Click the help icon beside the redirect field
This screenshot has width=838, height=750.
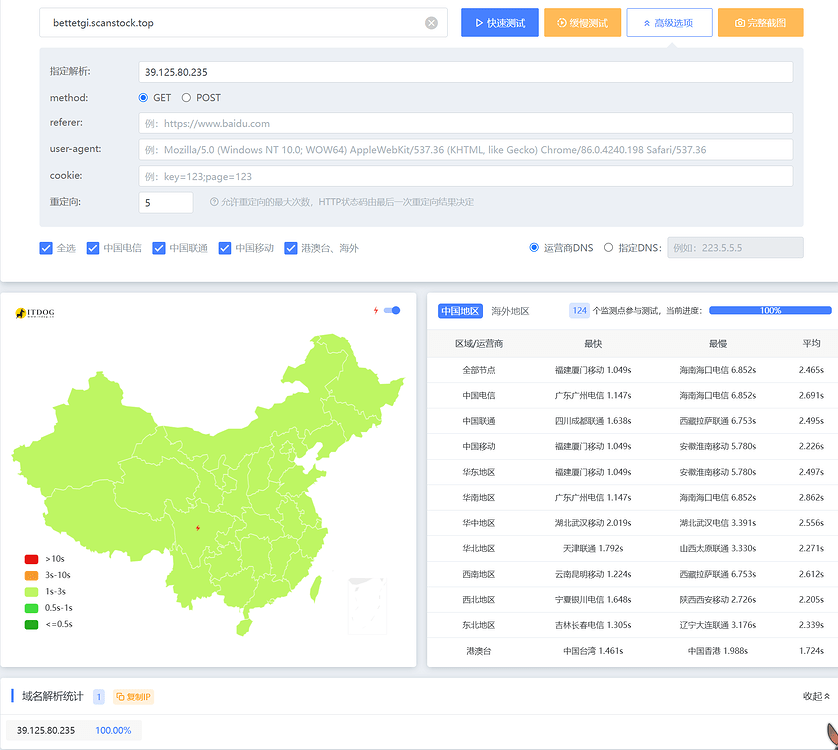(x=214, y=202)
